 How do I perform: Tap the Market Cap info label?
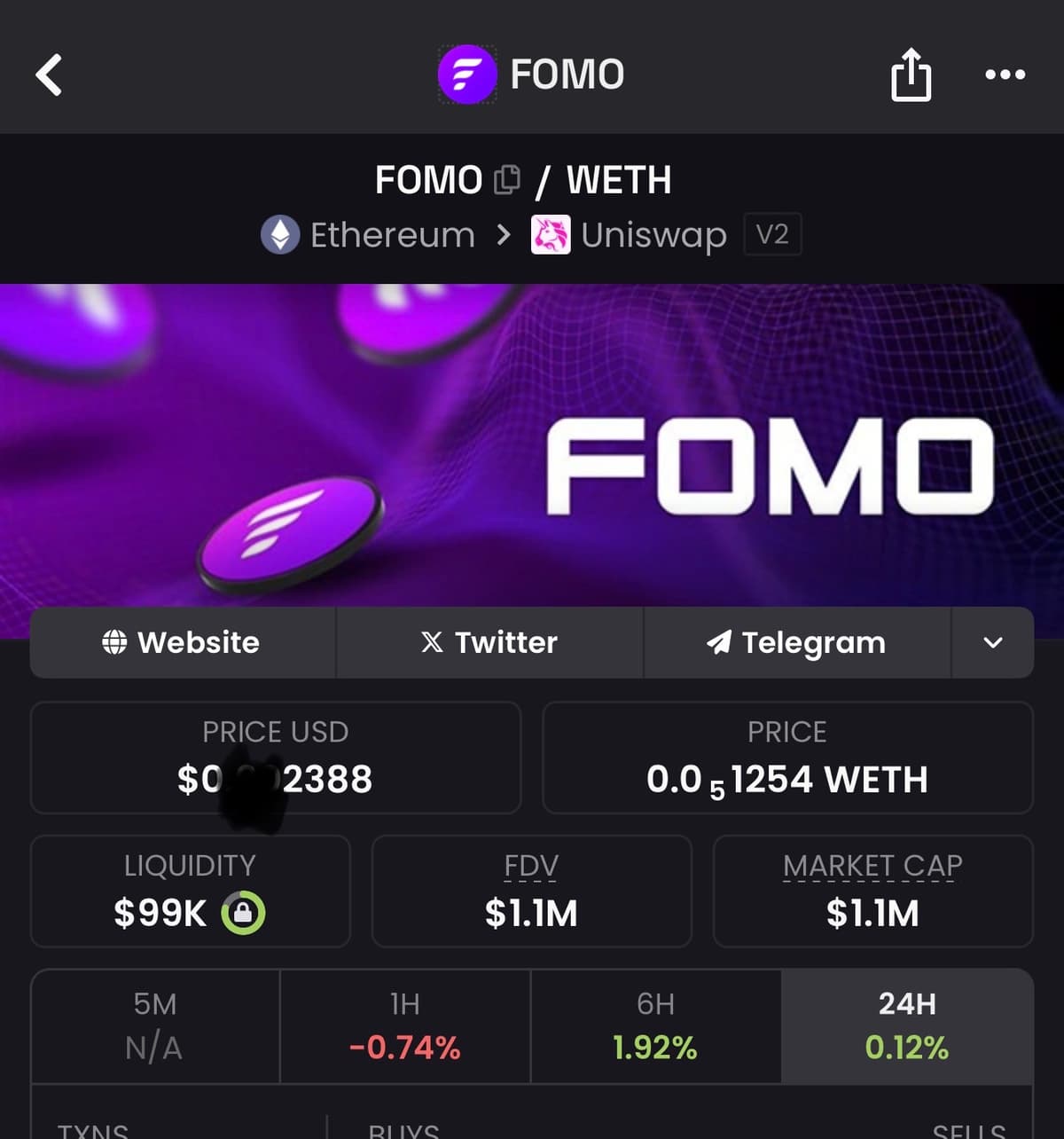[872, 866]
